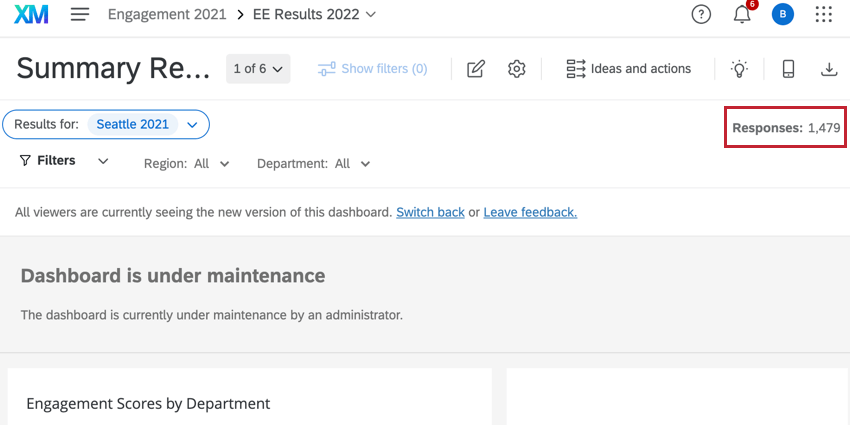Switch to mobile preview icon

pyautogui.click(x=788, y=69)
